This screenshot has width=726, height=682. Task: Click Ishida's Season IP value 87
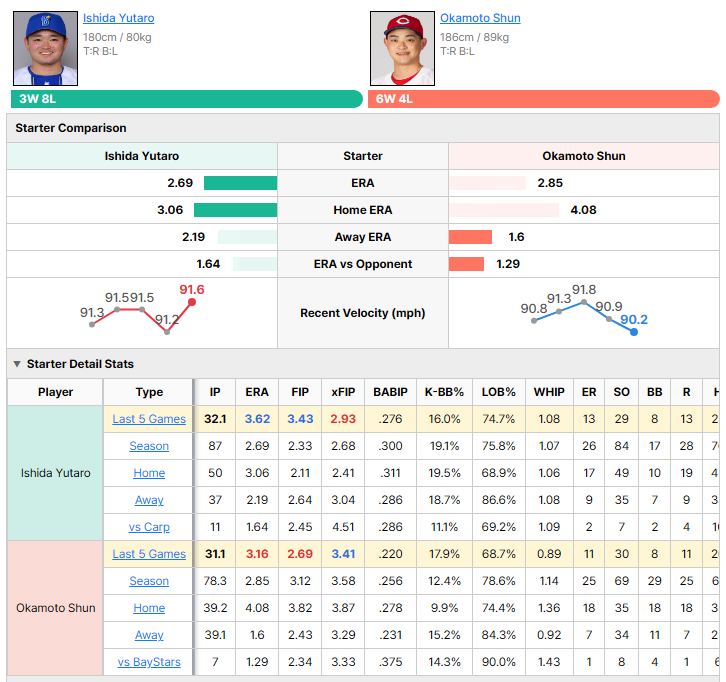click(x=215, y=446)
